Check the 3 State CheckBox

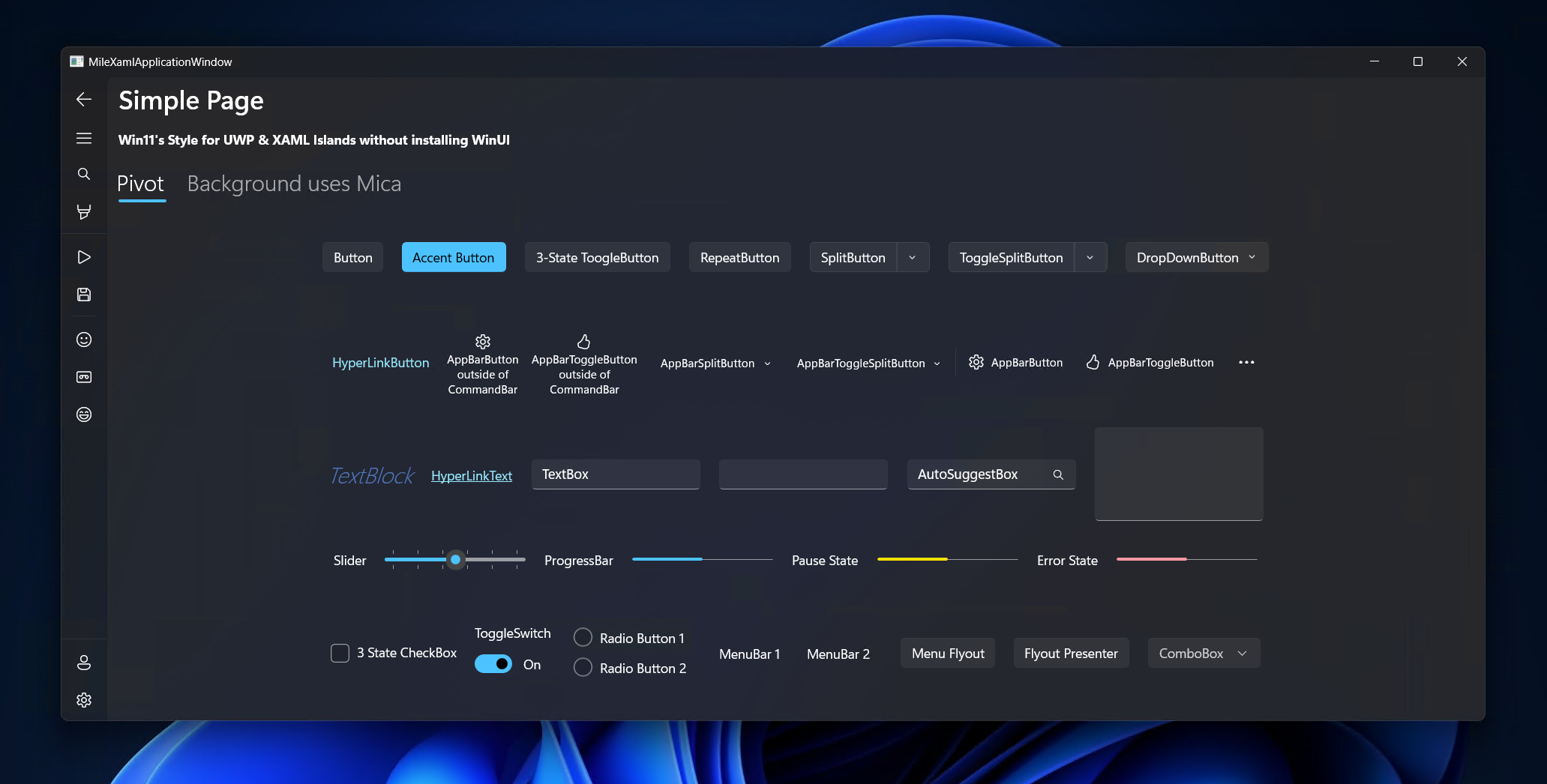[x=340, y=653]
